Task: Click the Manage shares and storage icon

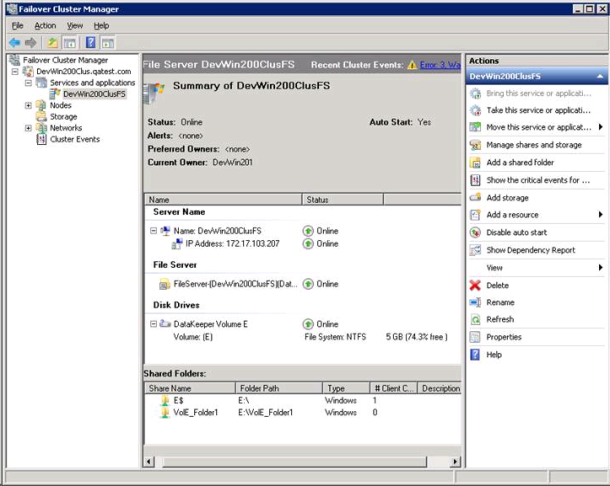Action: [475, 145]
